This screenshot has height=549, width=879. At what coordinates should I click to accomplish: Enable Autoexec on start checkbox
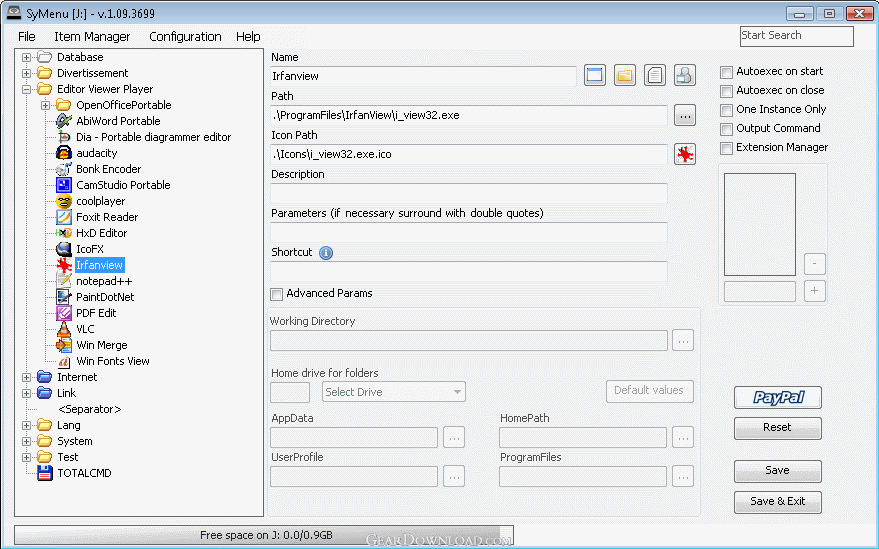click(x=727, y=72)
